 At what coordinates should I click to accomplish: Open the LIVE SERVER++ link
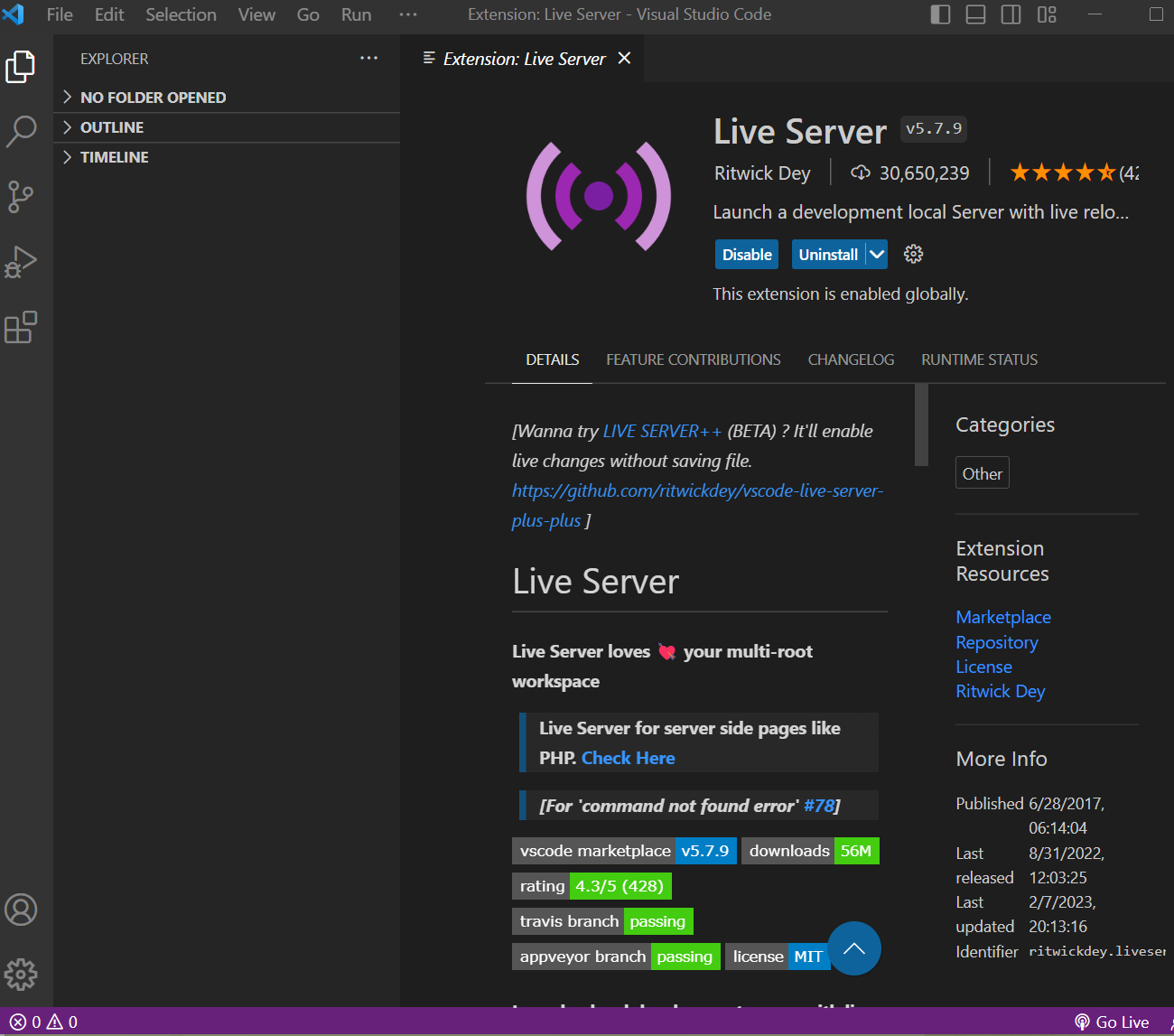[663, 431]
